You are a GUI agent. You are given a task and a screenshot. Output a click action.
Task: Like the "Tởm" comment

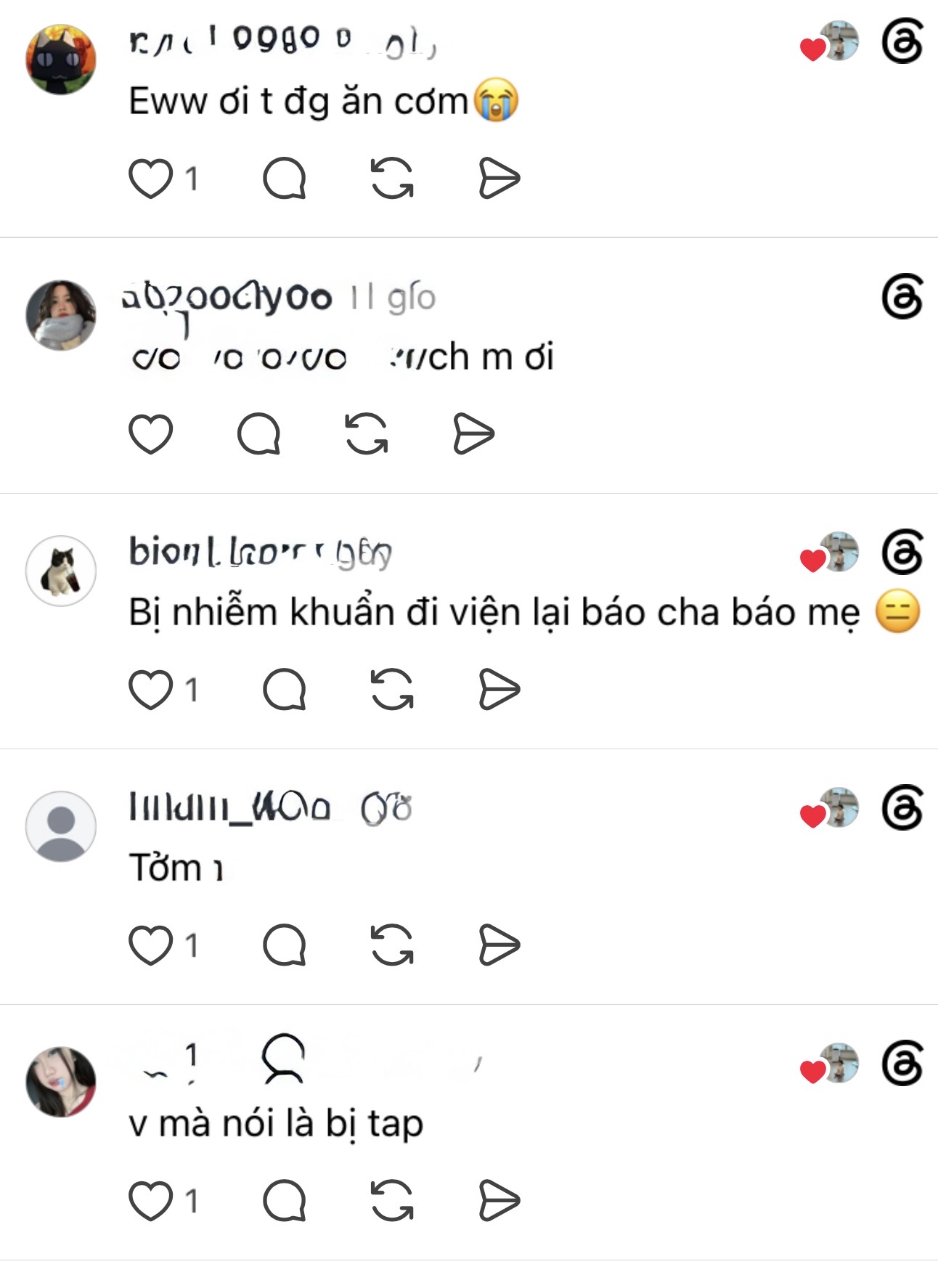pyautogui.click(x=150, y=945)
